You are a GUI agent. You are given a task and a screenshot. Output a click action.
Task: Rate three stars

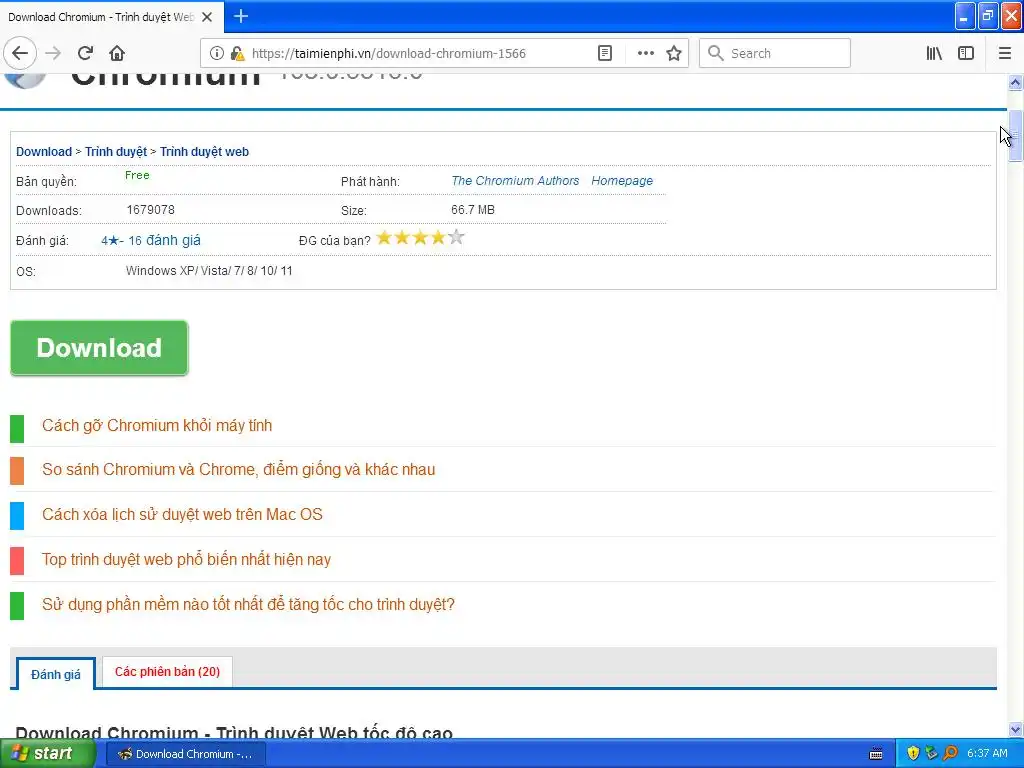(420, 238)
